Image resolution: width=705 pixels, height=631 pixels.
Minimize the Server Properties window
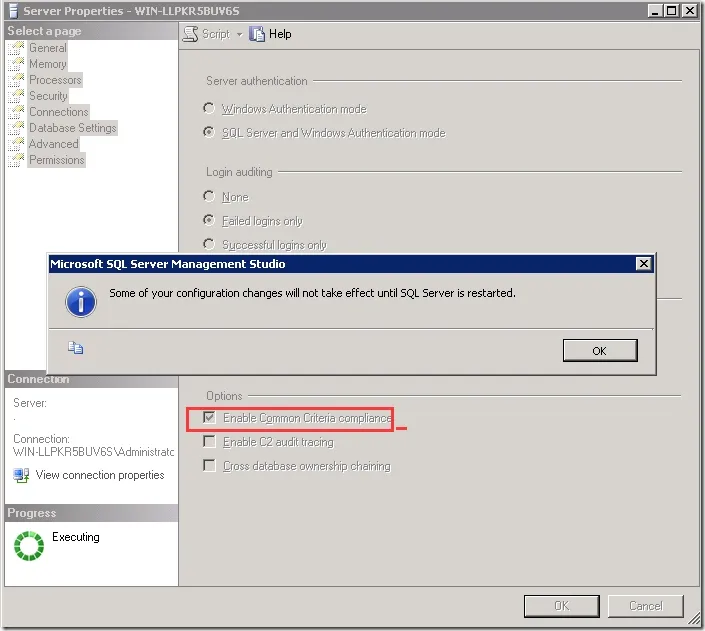tap(655, 10)
